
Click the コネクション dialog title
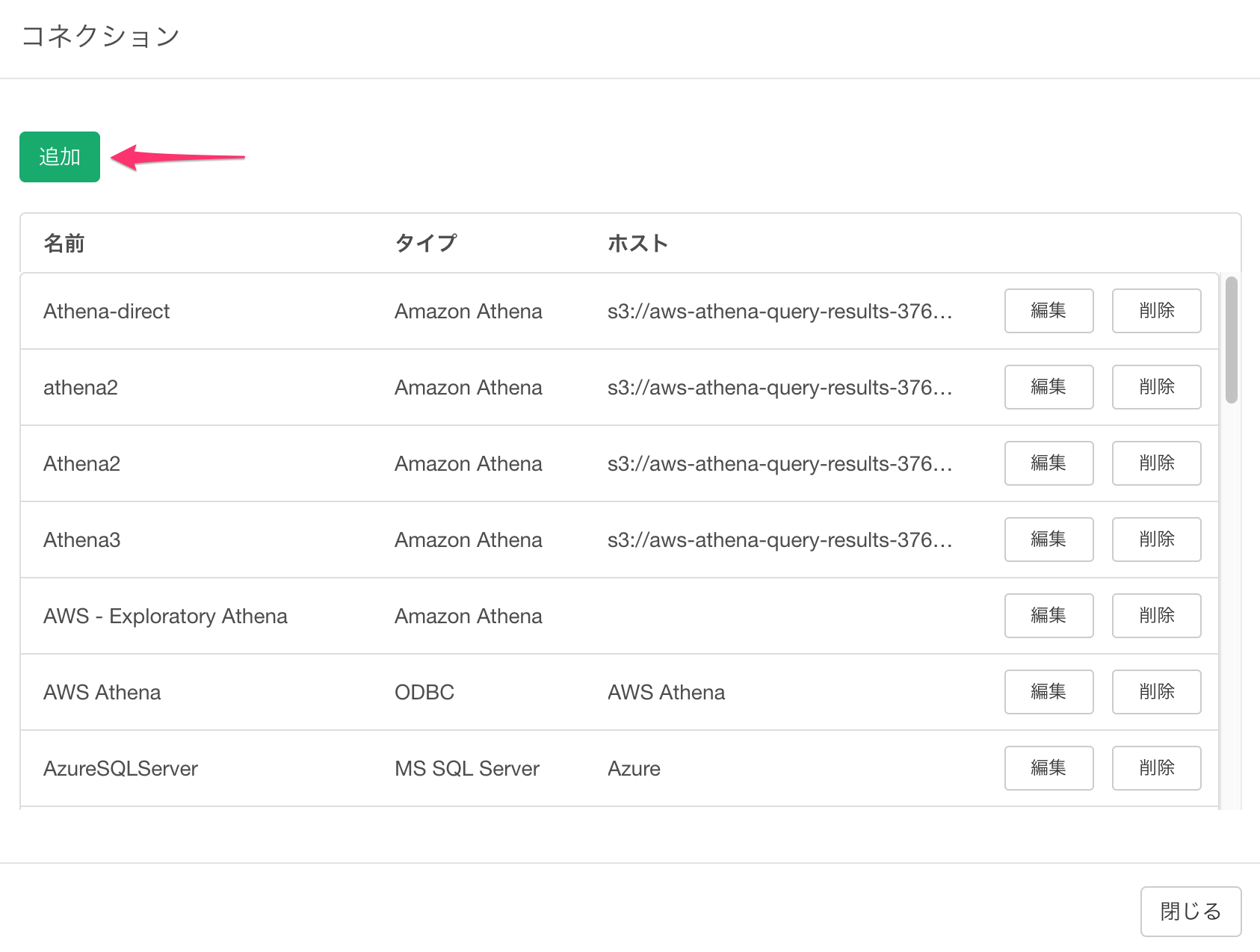pyautogui.click(x=101, y=36)
